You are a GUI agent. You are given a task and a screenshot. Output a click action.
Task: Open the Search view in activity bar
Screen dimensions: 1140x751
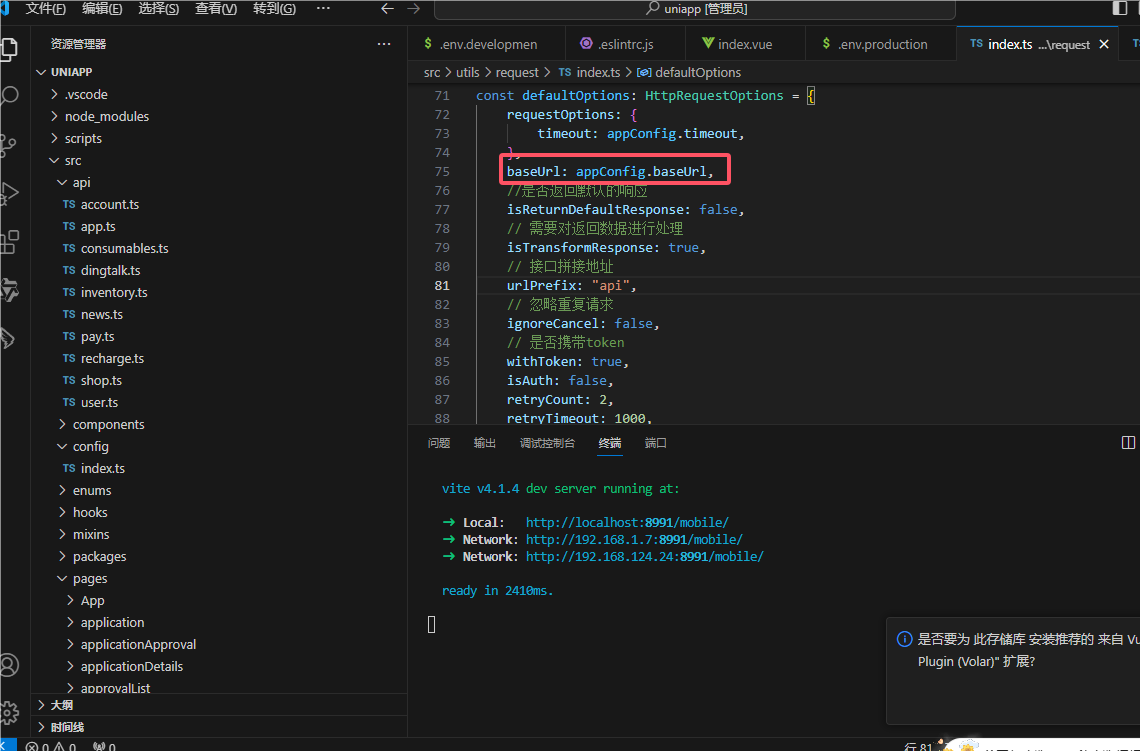pos(9,96)
